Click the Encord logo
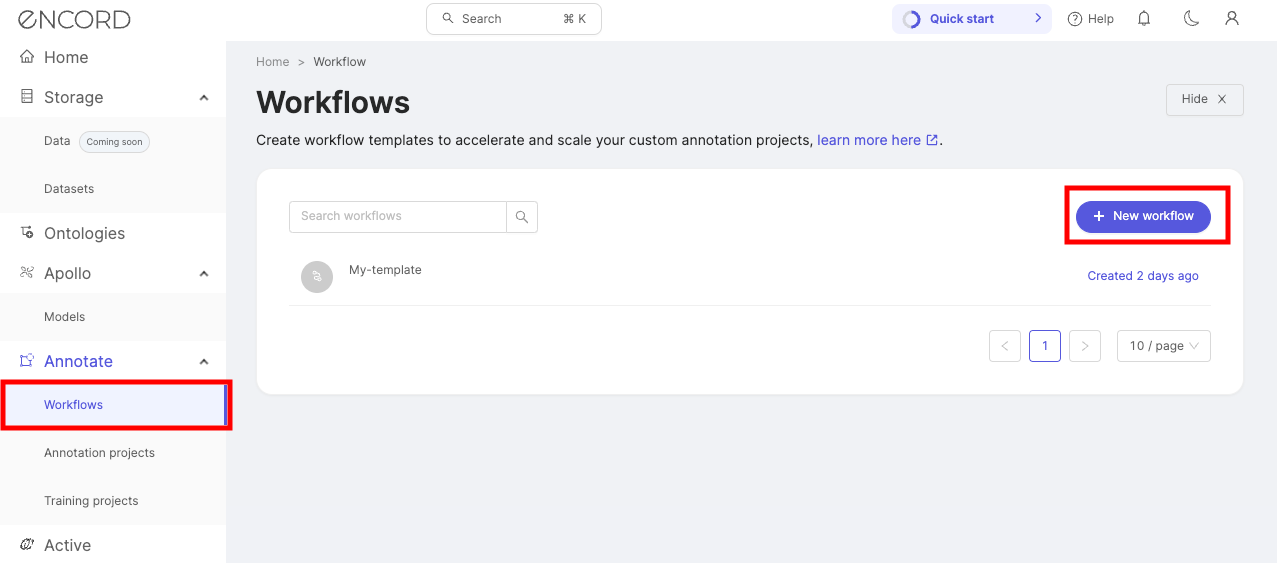This screenshot has width=1277, height=563. point(74,19)
